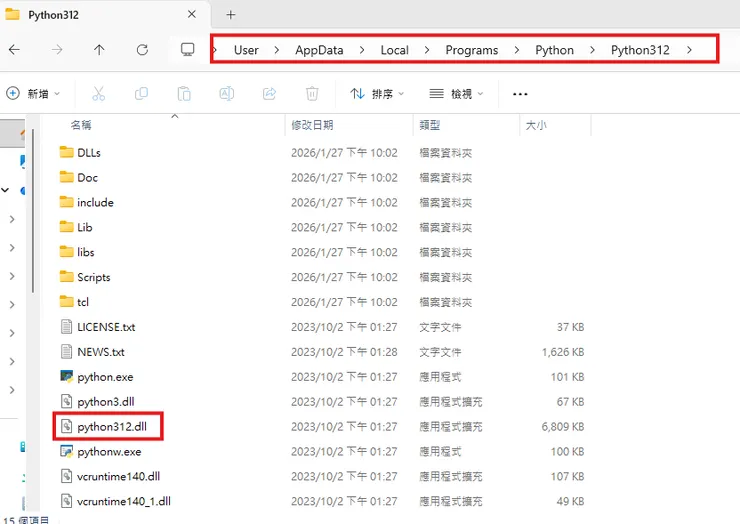Select the Python312 tab
Screen dimensions: 740x524
coord(105,15)
